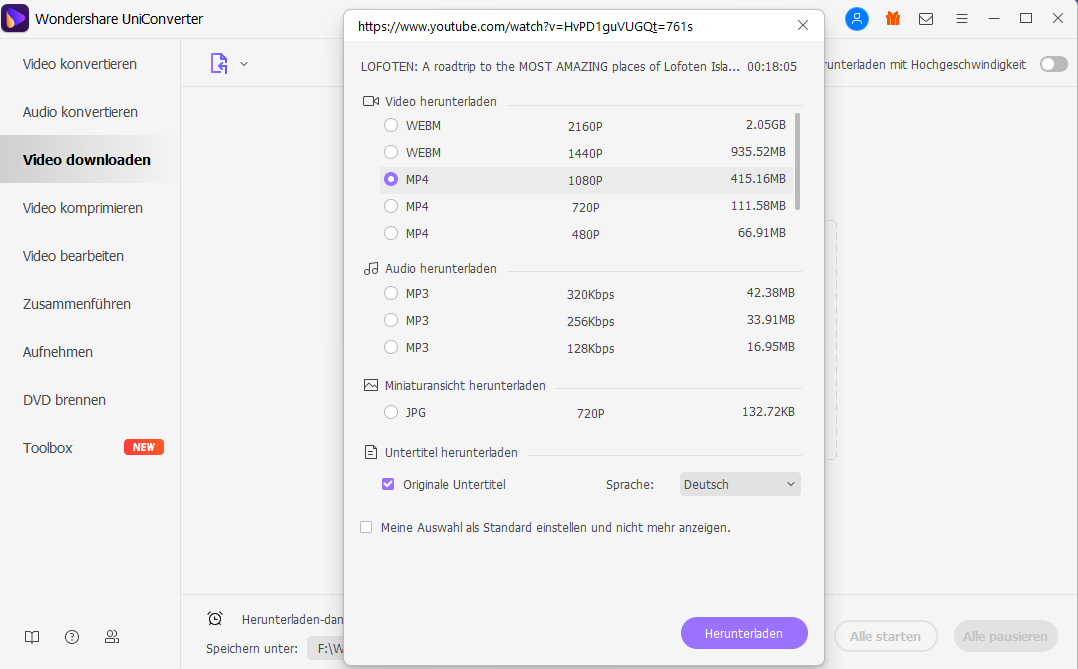This screenshot has width=1078, height=669.
Task: Select the WEBM 2160P video option
Action: [391, 126]
